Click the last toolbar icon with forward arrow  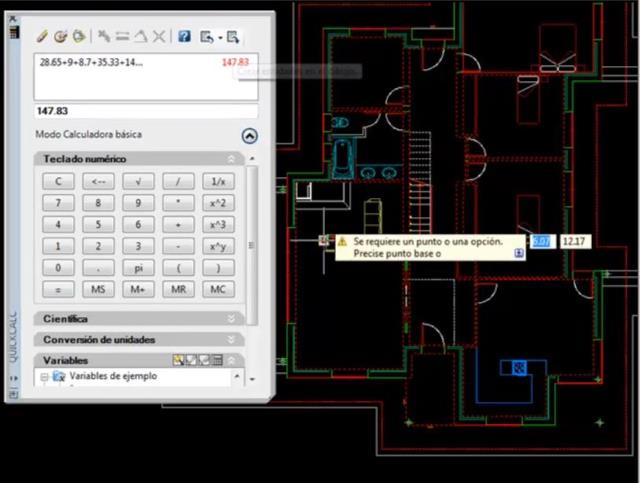coord(233,37)
